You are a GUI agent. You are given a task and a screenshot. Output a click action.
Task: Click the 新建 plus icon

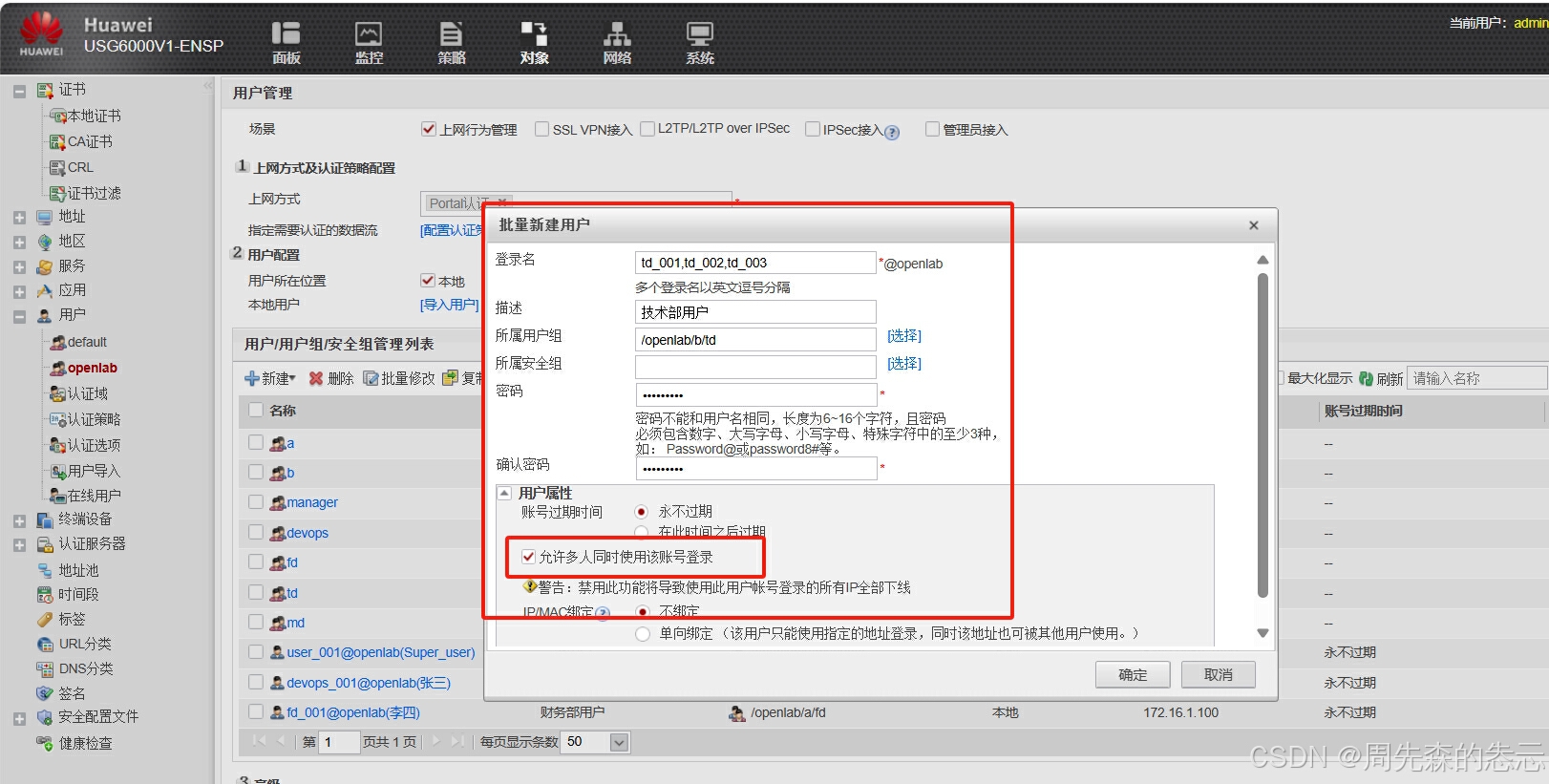[x=252, y=378]
